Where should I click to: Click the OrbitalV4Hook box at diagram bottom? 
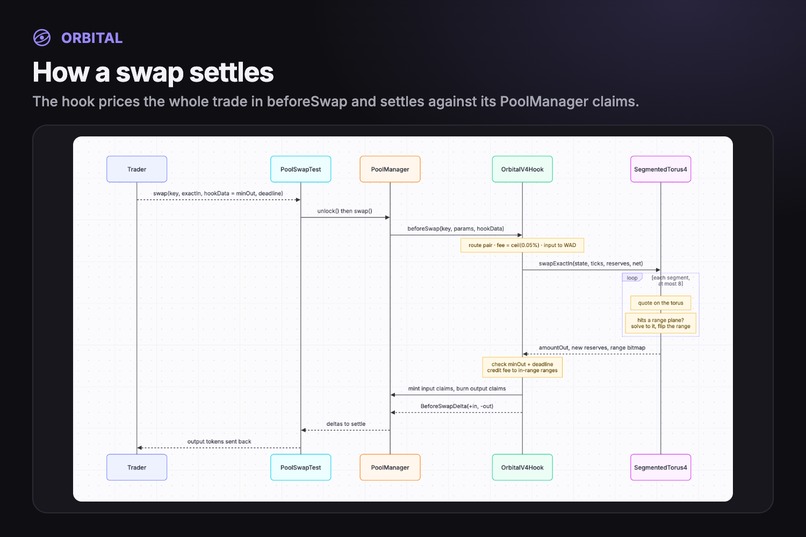(x=522, y=468)
